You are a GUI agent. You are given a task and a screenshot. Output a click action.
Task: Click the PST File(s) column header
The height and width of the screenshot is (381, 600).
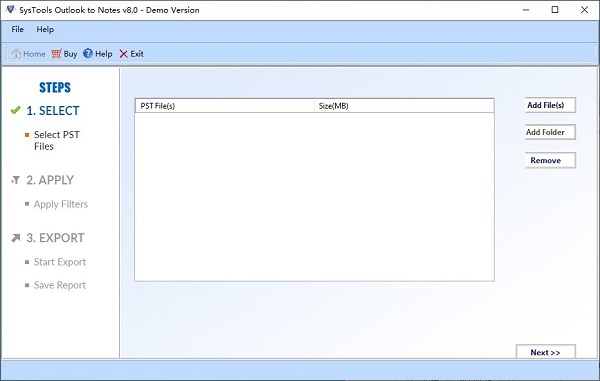click(x=225, y=106)
